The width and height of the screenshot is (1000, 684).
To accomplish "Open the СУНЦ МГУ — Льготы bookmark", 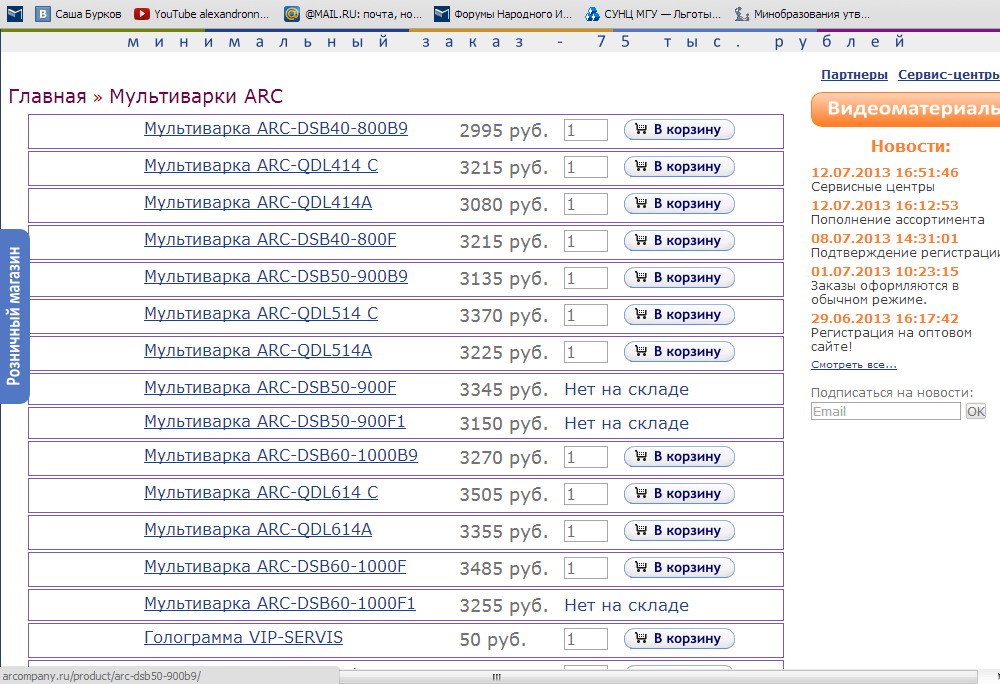I will (x=653, y=13).
